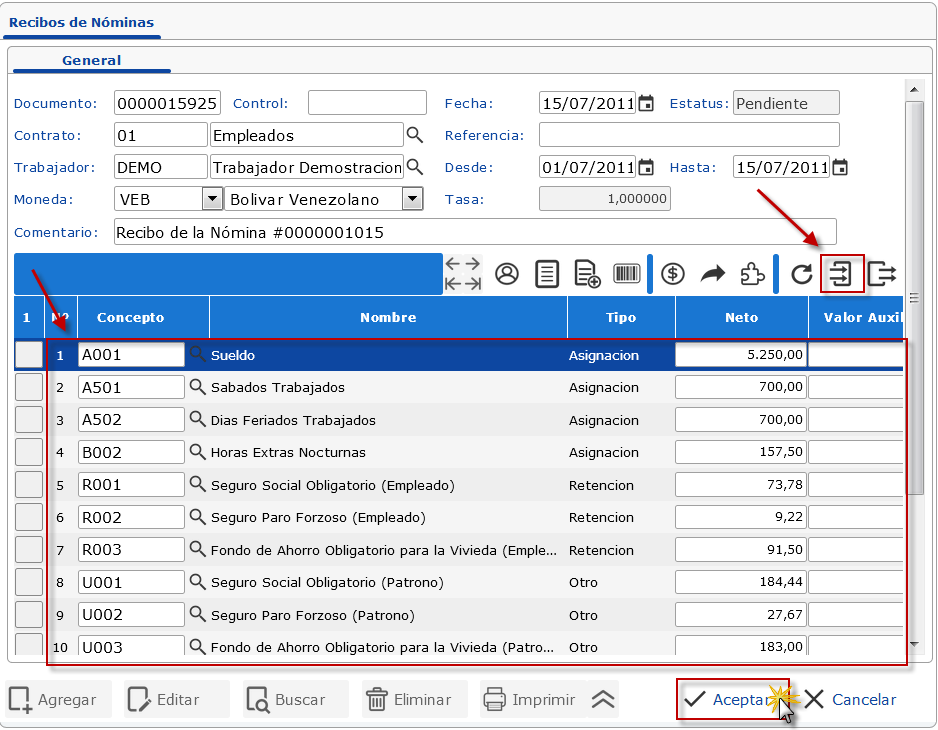This screenshot has height=730, width=938.
Task: Select the Recibos de Nóminas tab
Action: 81,22
